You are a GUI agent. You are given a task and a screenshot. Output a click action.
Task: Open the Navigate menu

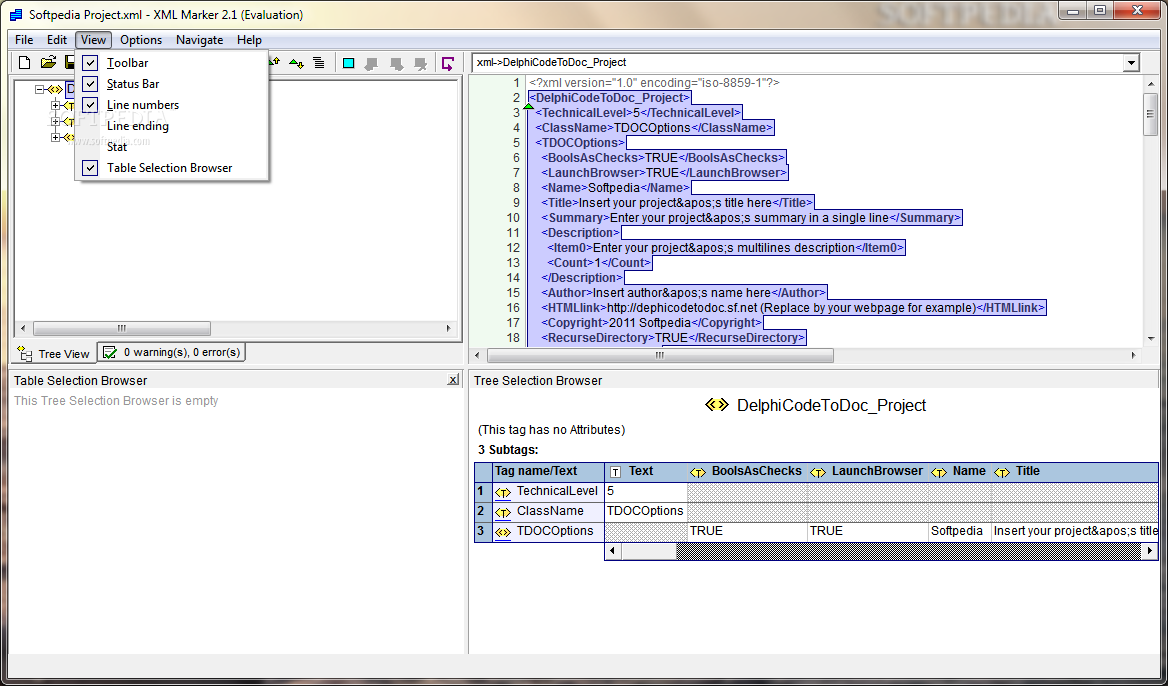(199, 40)
